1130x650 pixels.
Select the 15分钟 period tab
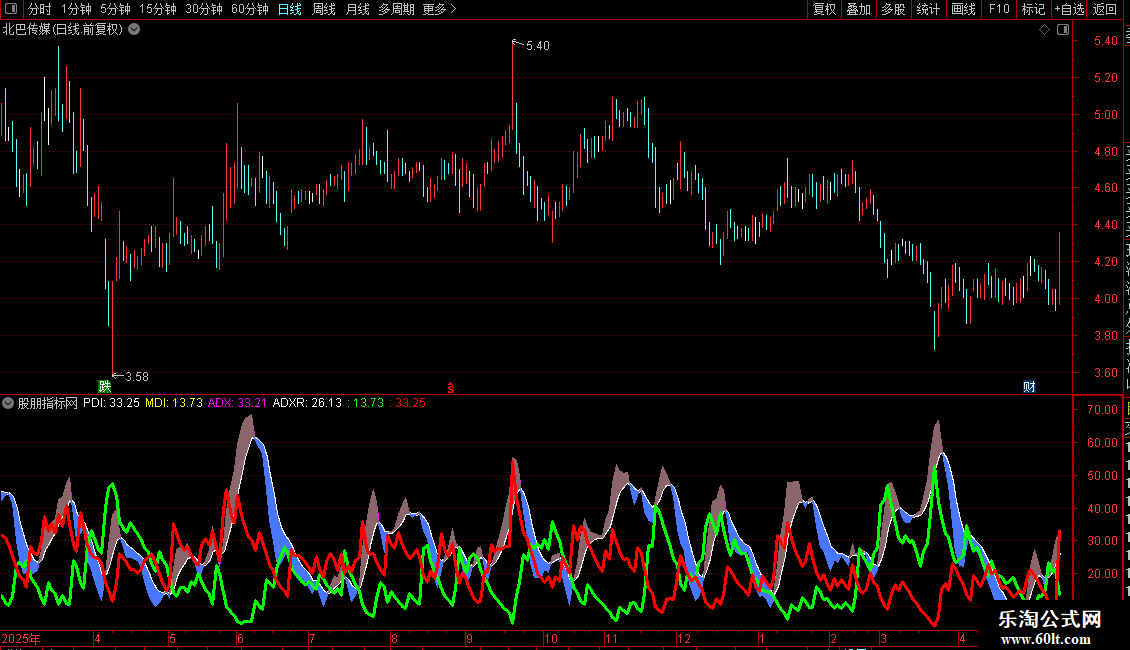click(158, 9)
